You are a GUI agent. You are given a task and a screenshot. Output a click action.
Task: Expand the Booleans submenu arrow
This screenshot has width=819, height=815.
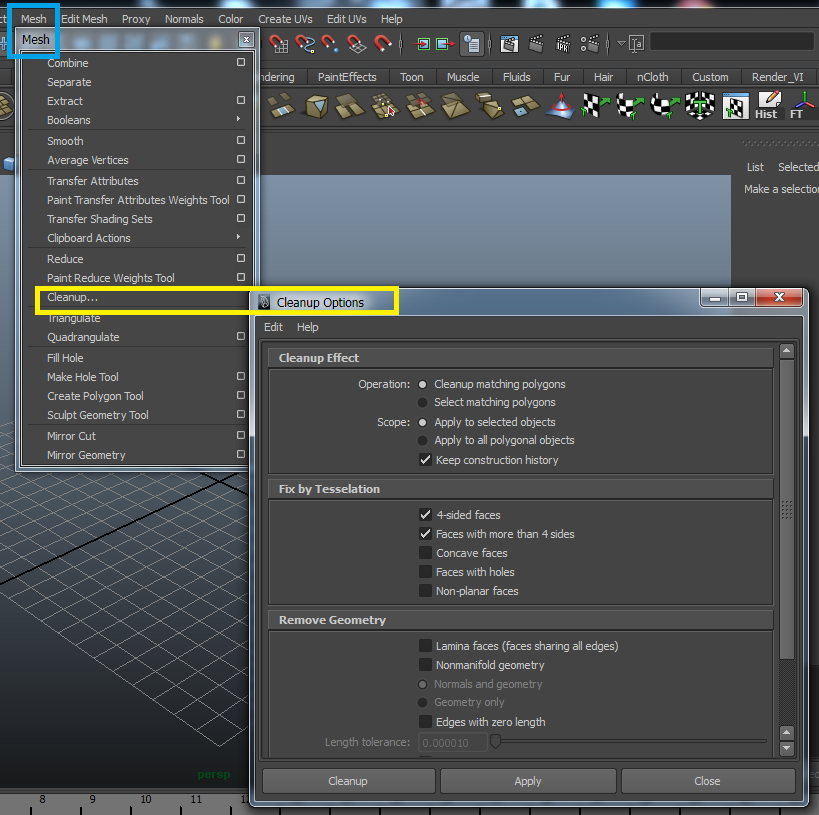[239, 119]
